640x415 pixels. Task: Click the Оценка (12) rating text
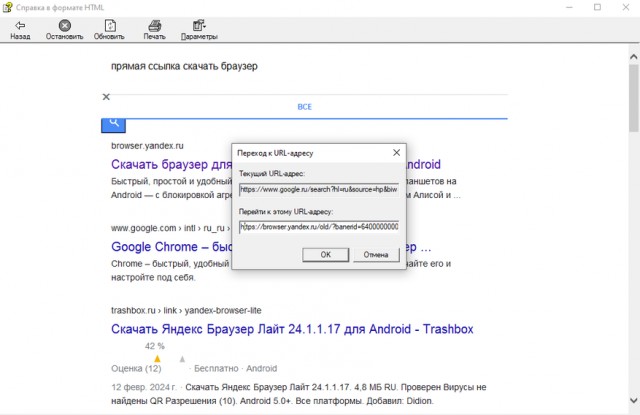click(x=136, y=368)
